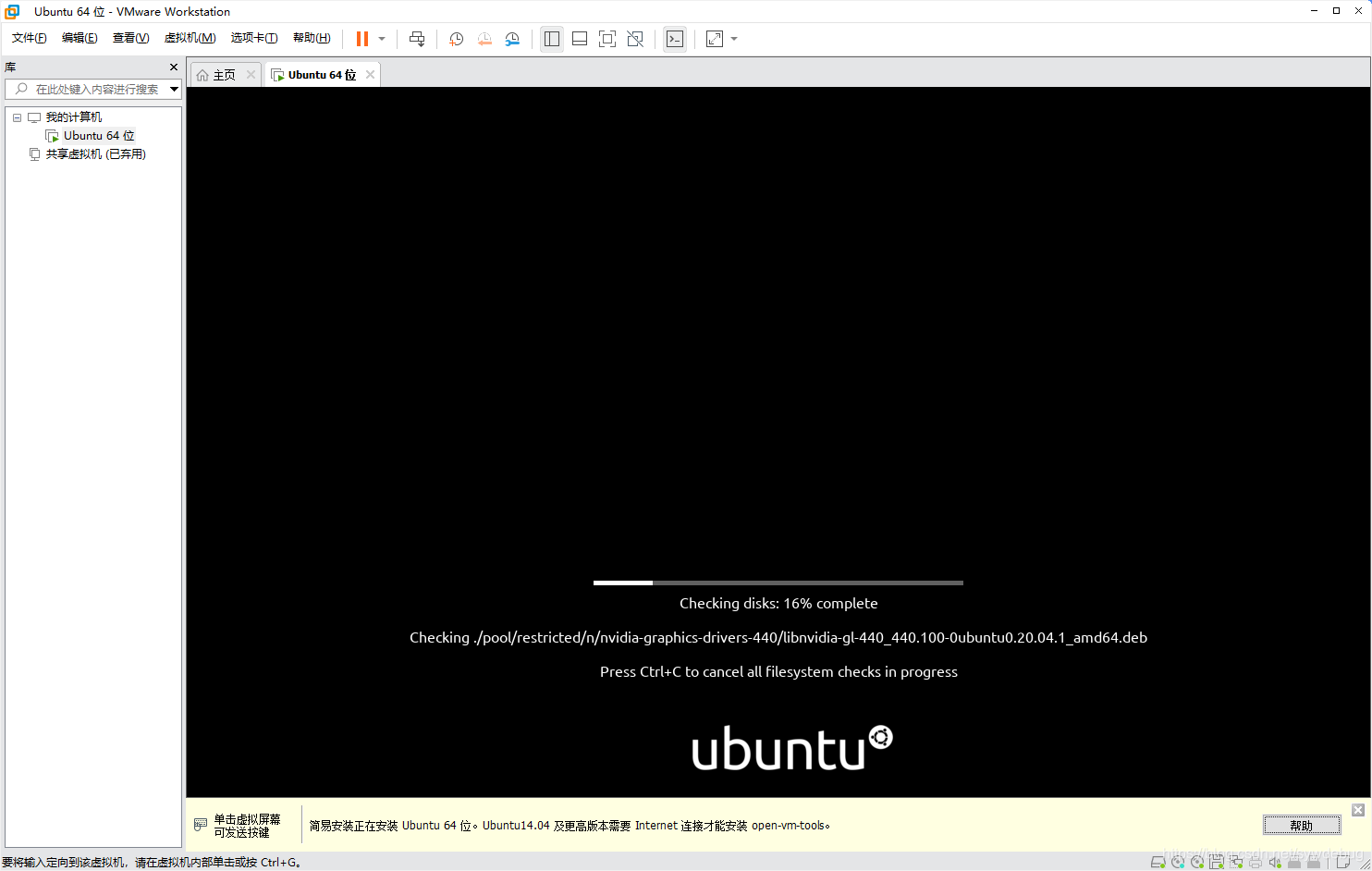Expand the library search dropdown arrow
1372x871 pixels.
click(174, 89)
